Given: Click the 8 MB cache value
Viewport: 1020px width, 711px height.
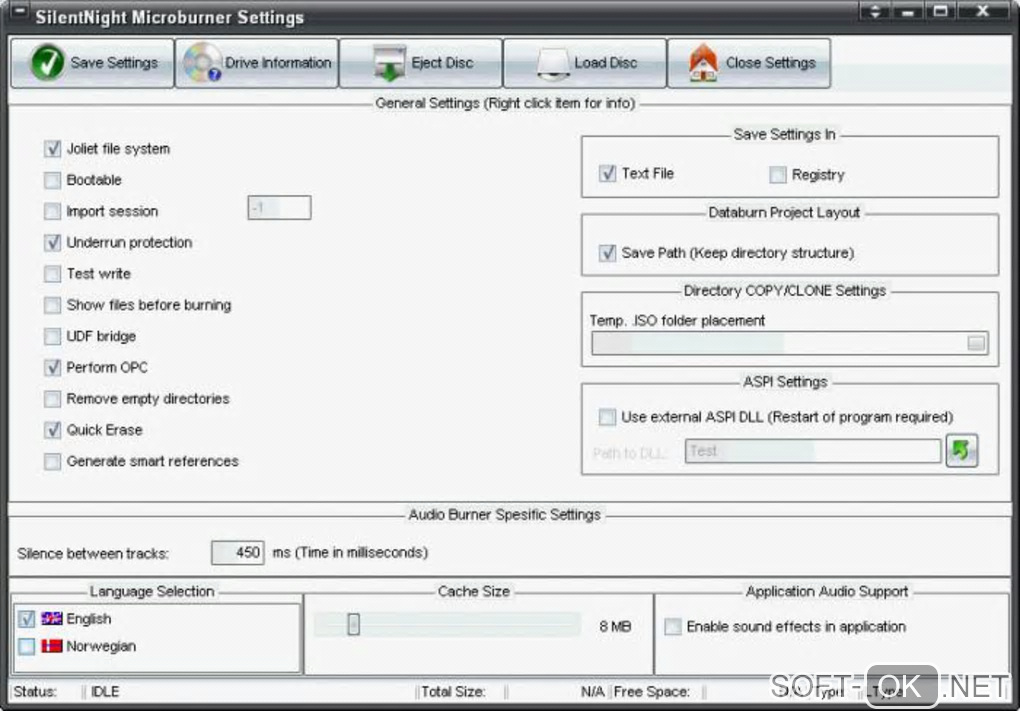Looking at the screenshot, I should point(615,626).
